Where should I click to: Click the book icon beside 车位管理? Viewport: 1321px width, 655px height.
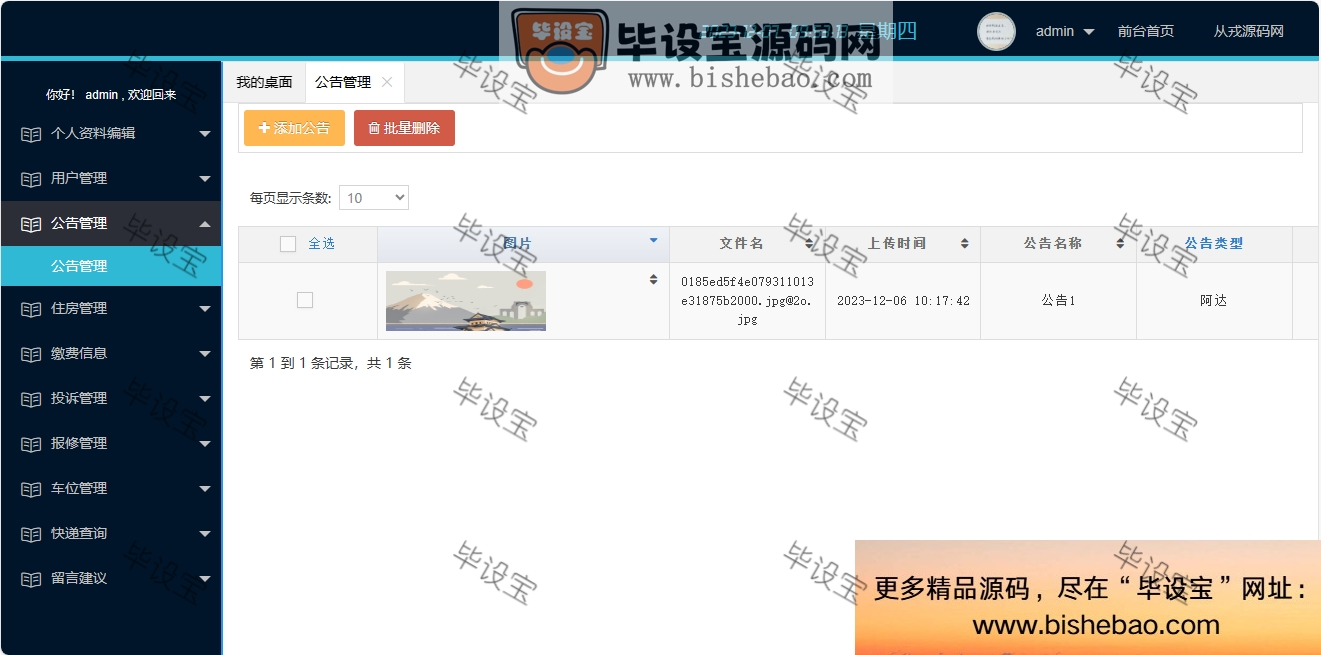[31, 489]
